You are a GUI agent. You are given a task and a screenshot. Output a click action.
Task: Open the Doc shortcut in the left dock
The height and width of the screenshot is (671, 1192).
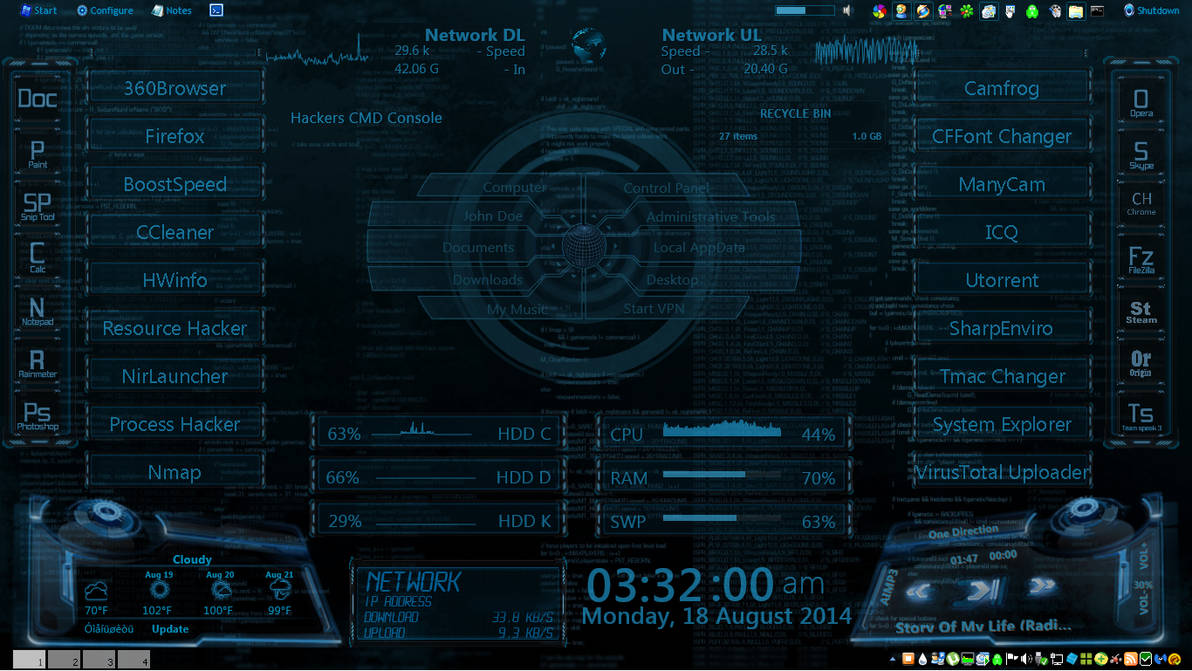37,99
